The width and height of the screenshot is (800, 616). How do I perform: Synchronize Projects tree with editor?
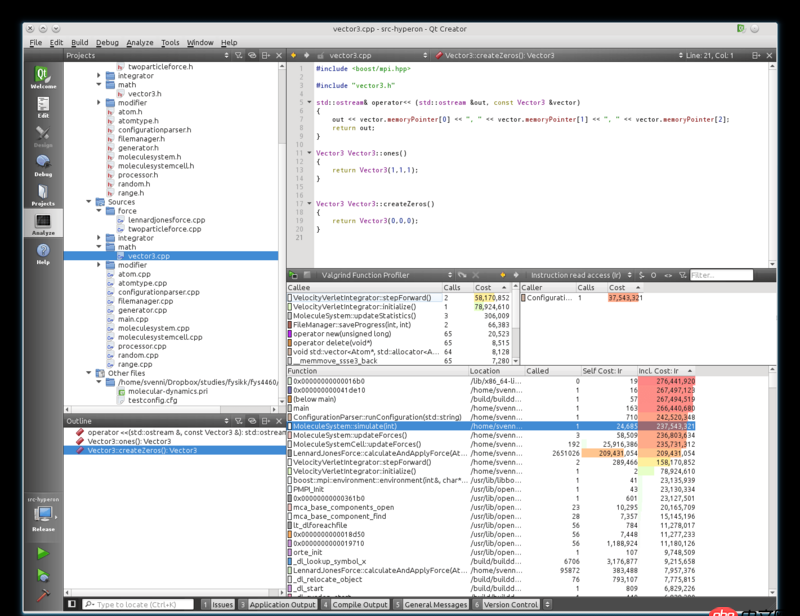(252, 55)
